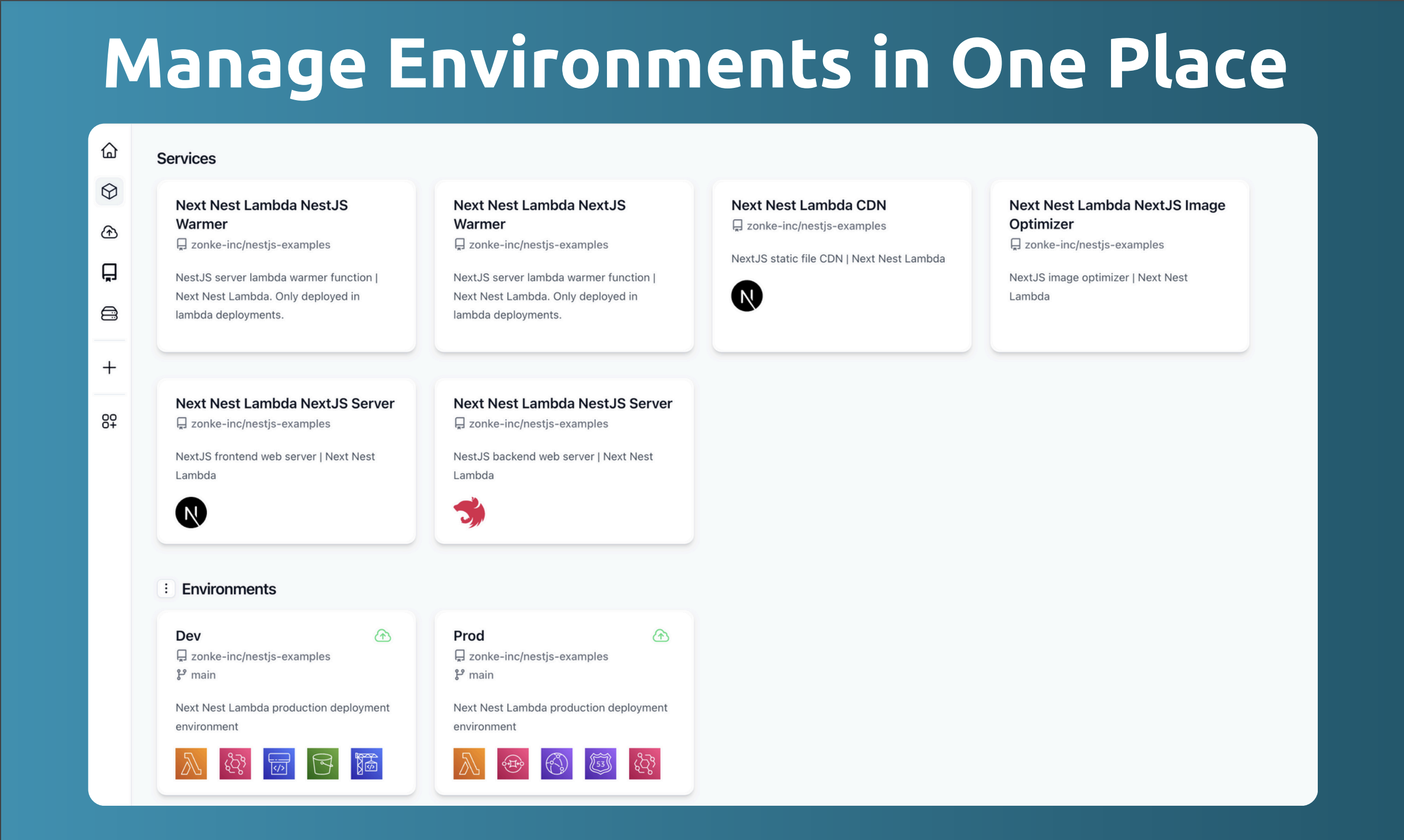Click the EventBridge icon in Prod environment

[x=645, y=764]
